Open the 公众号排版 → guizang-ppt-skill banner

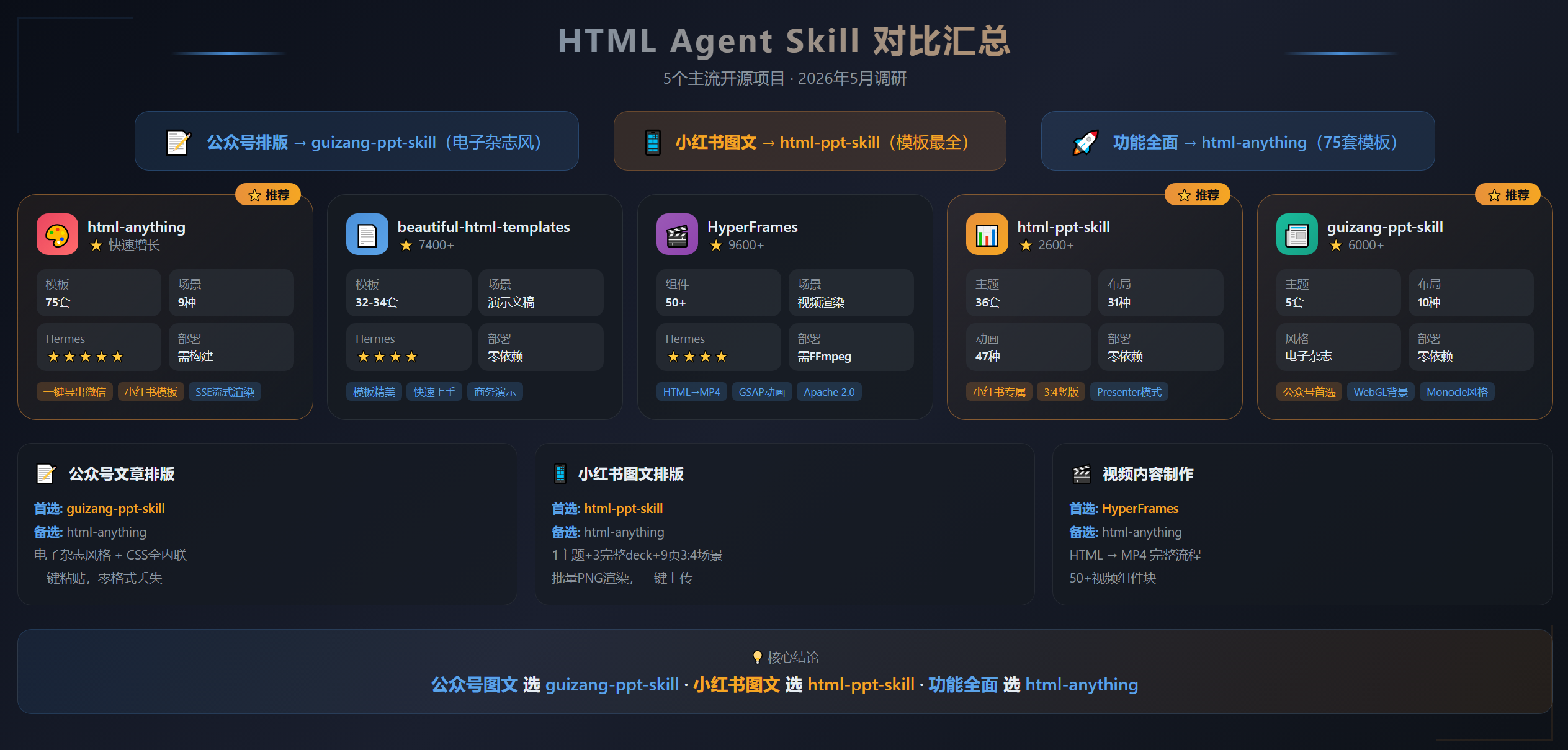[357, 141]
